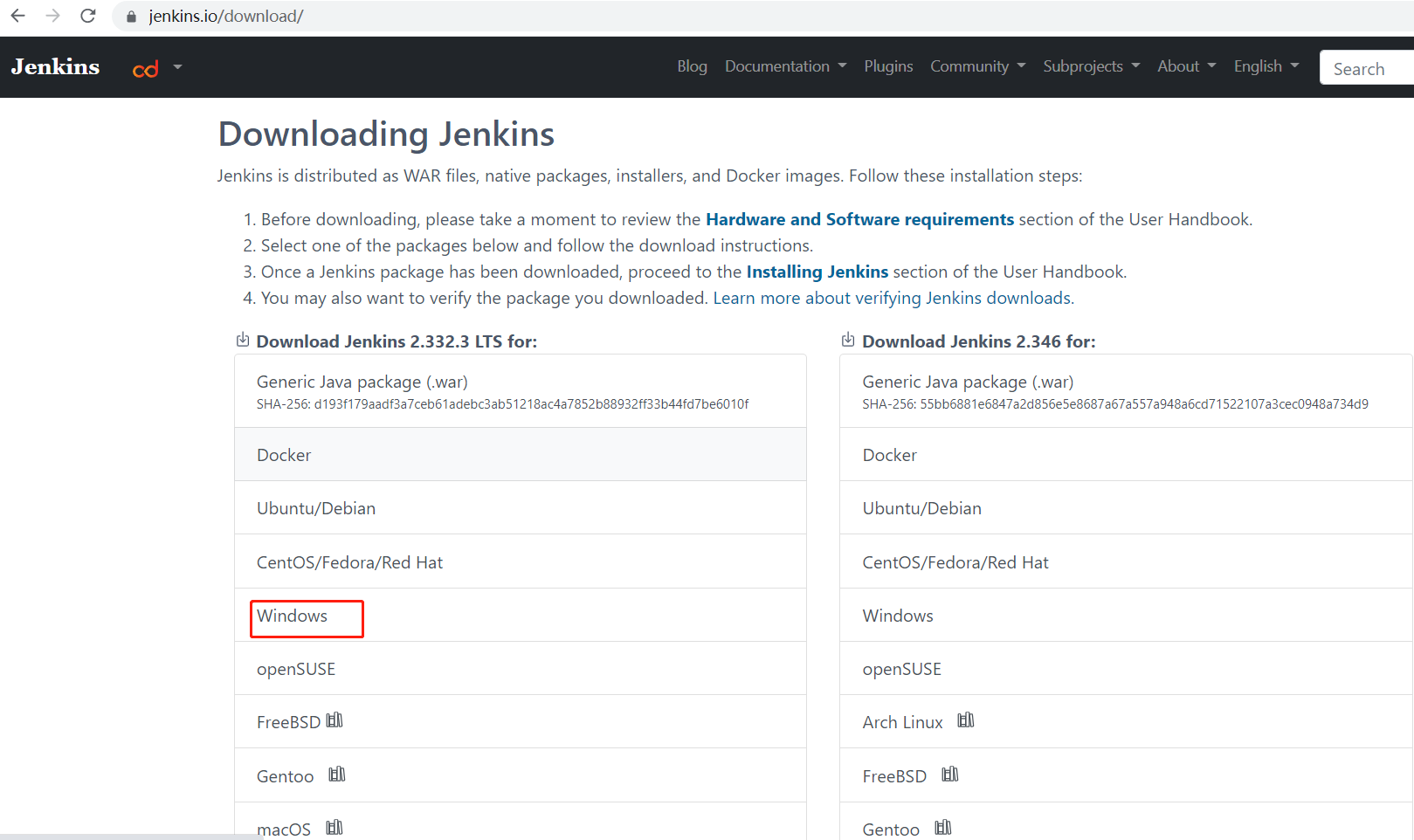Click third-party icon next to weekly Gentoo
Viewport: 1414px width, 840px height.
pyautogui.click(x=943, y=827)
